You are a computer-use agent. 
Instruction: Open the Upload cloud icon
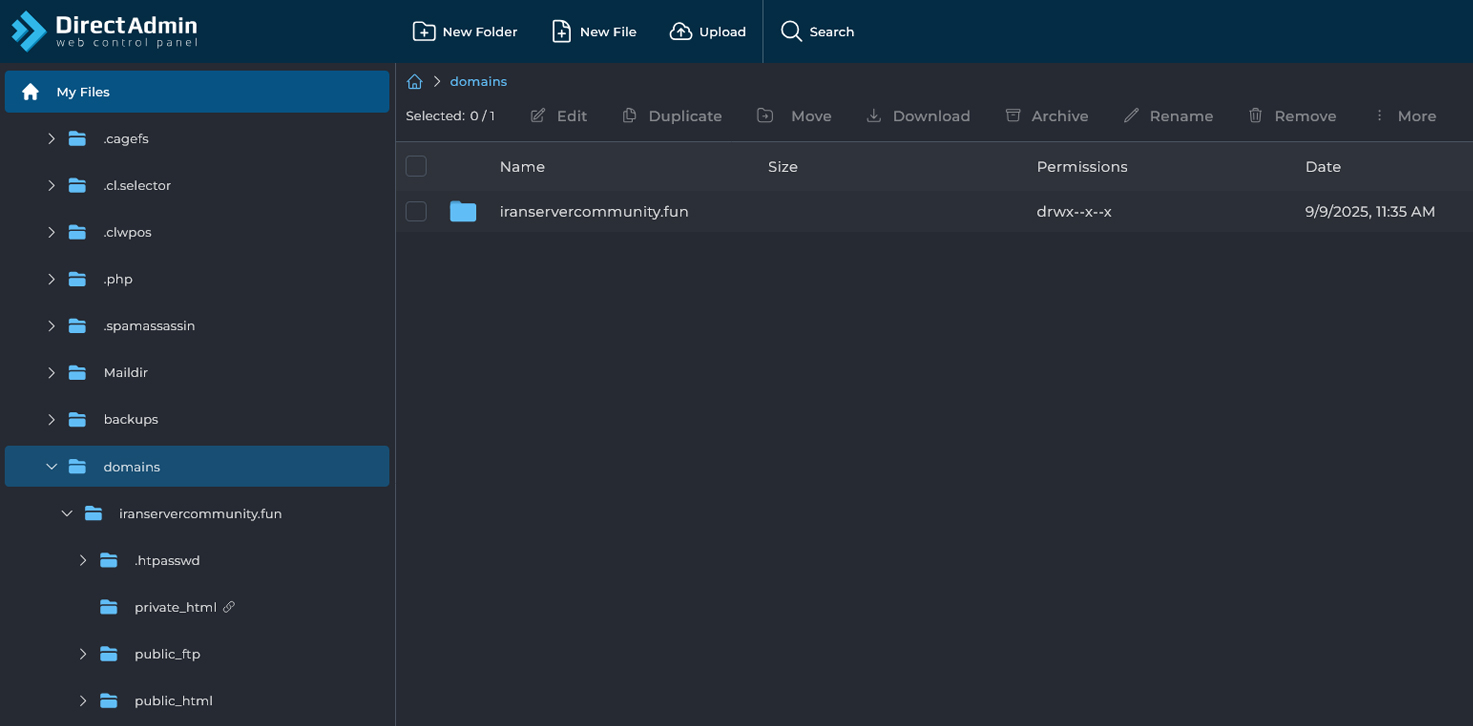[681, 32]
